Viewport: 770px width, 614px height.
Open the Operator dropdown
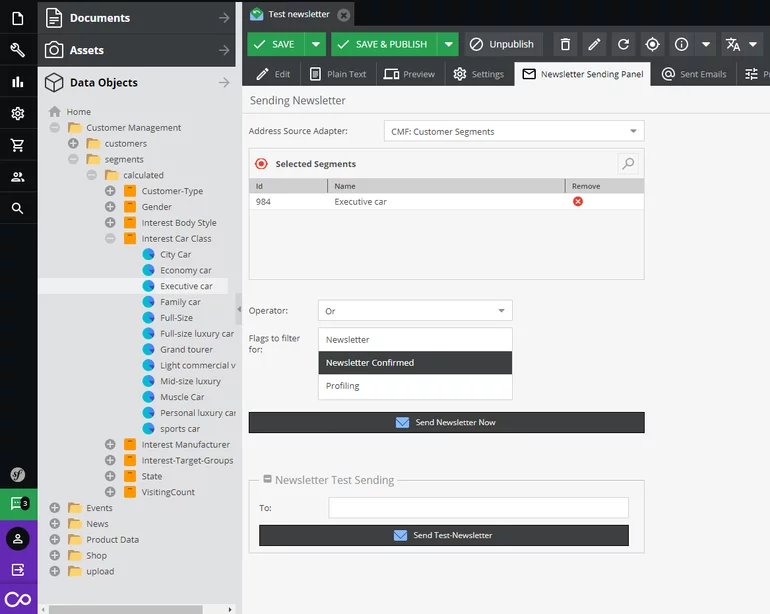click(415, 310)
